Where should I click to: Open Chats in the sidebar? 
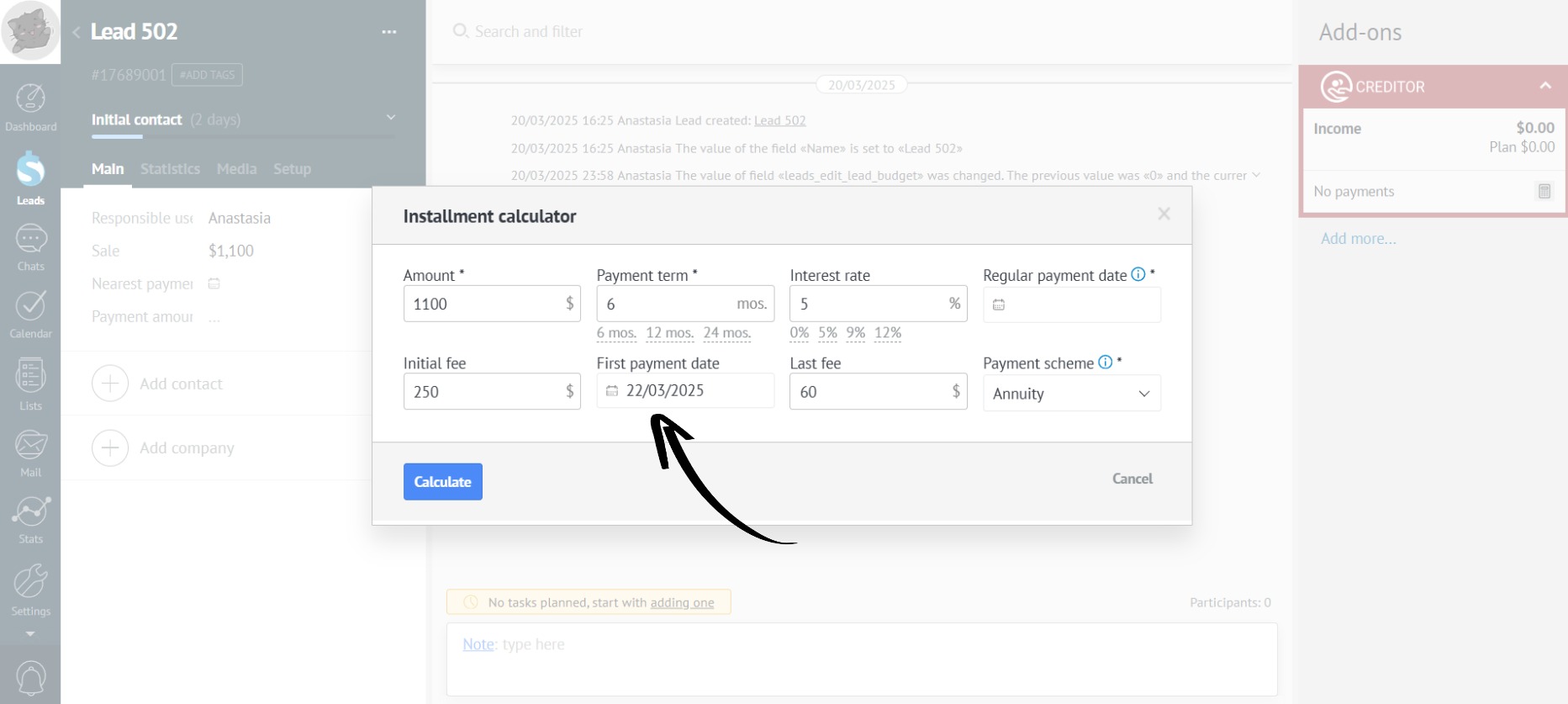coord(30,247)
